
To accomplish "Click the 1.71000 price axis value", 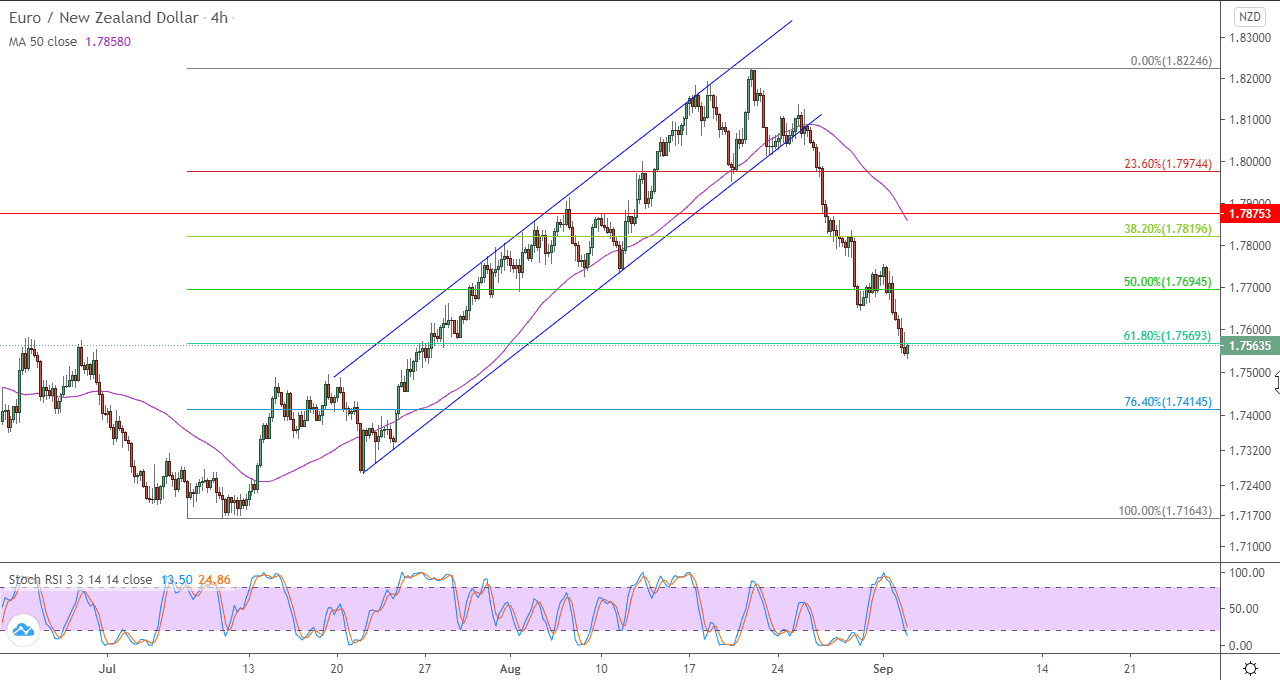I will tap(1251, 547).
